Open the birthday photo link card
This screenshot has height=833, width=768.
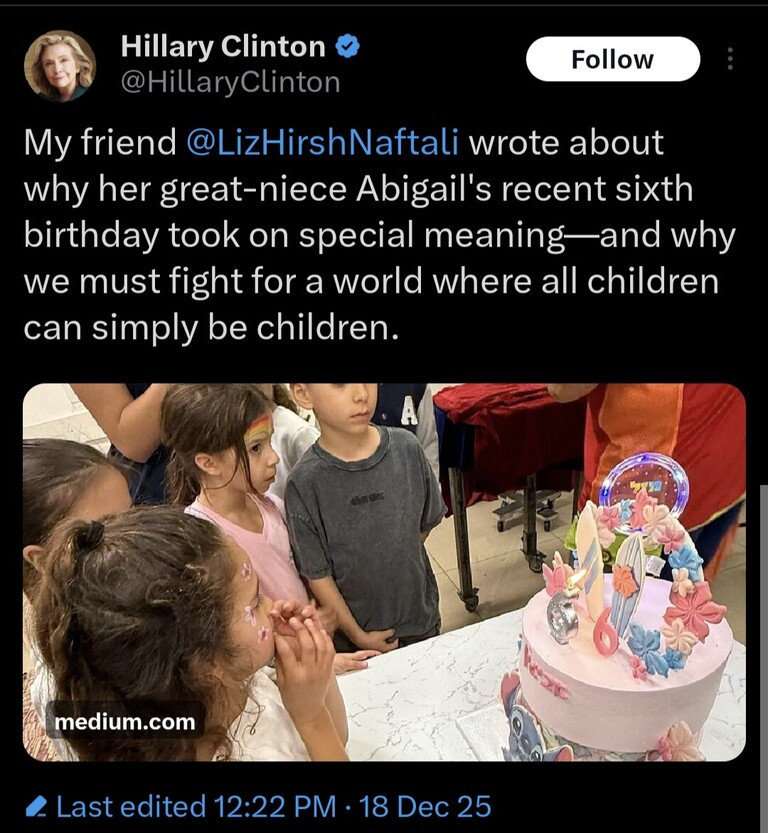(x=384, y=572)
